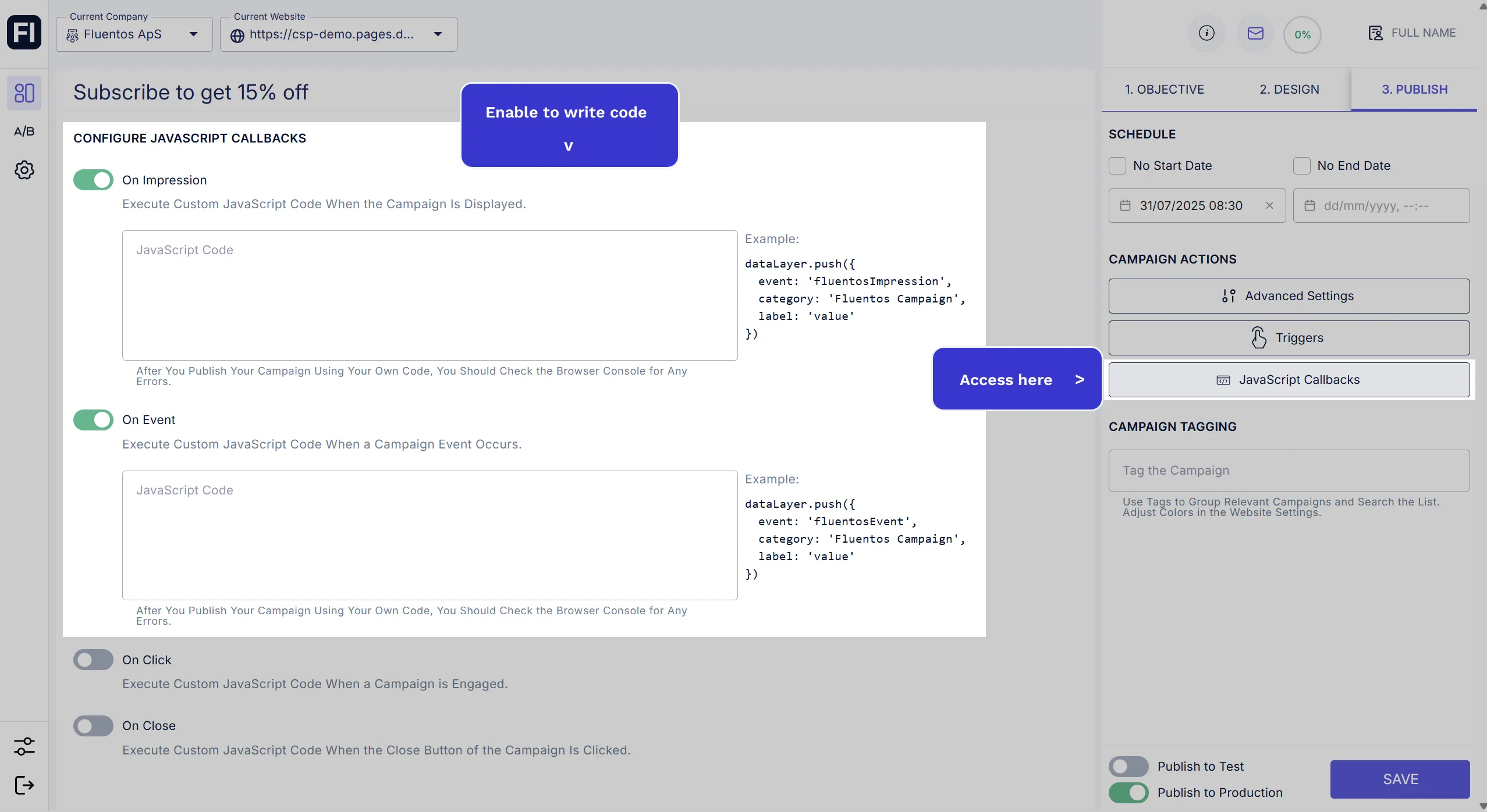This screenshot has width=1487, height=812.
Task: Check the No End Date checkbox
Action: [x=1302, y=166]
